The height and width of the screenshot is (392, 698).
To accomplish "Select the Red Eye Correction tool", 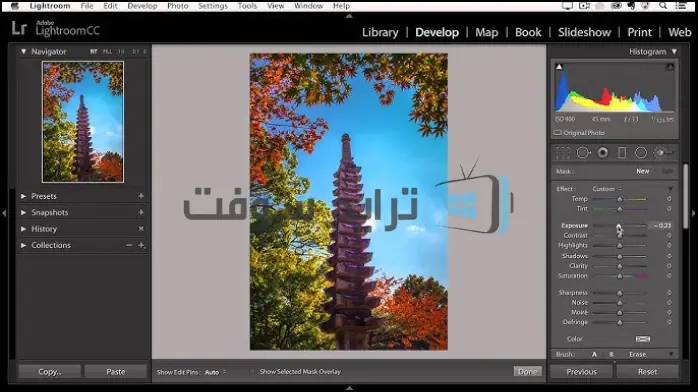I will (x=603, y=153).
